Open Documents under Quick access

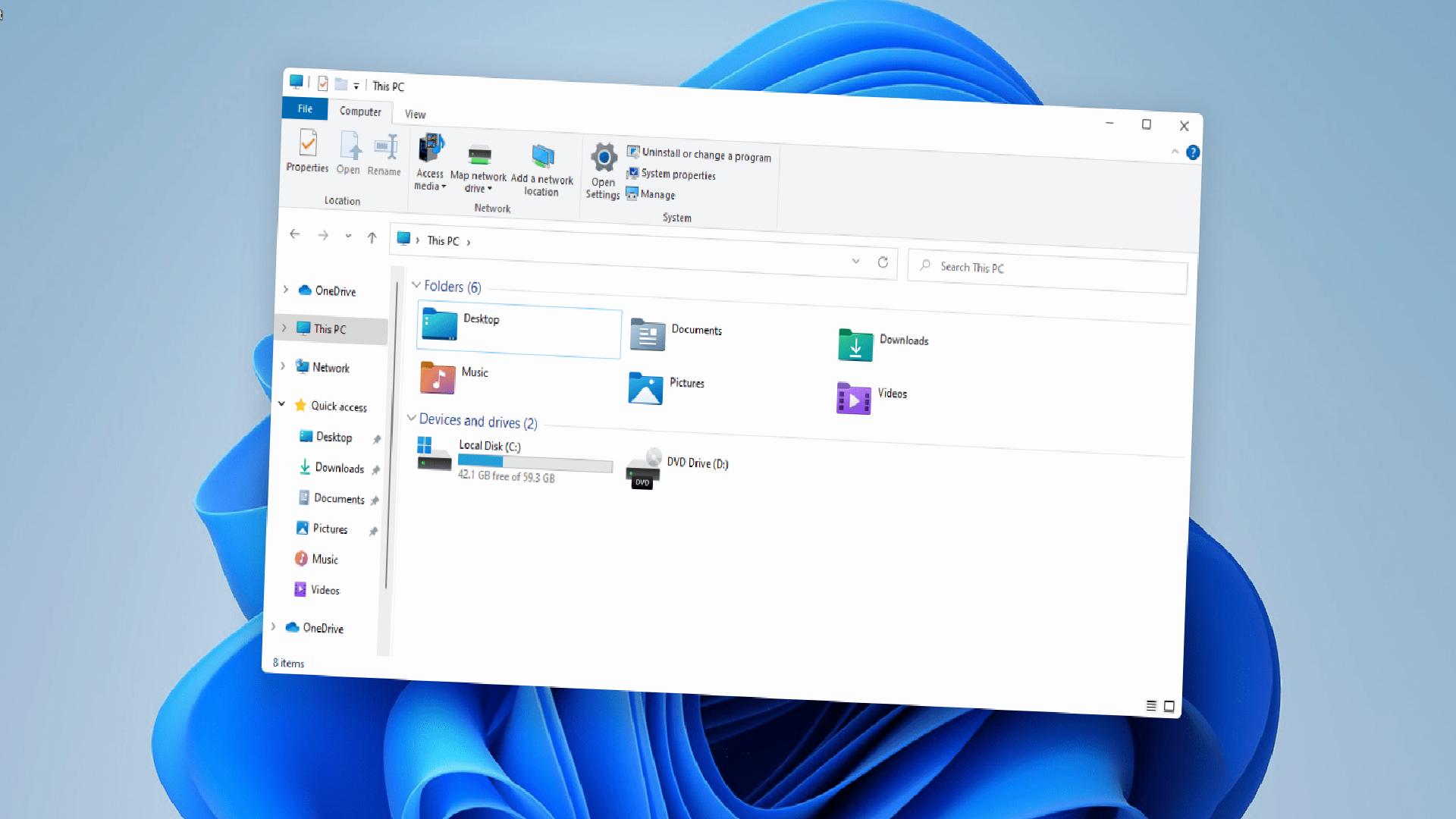coord(331,498)
